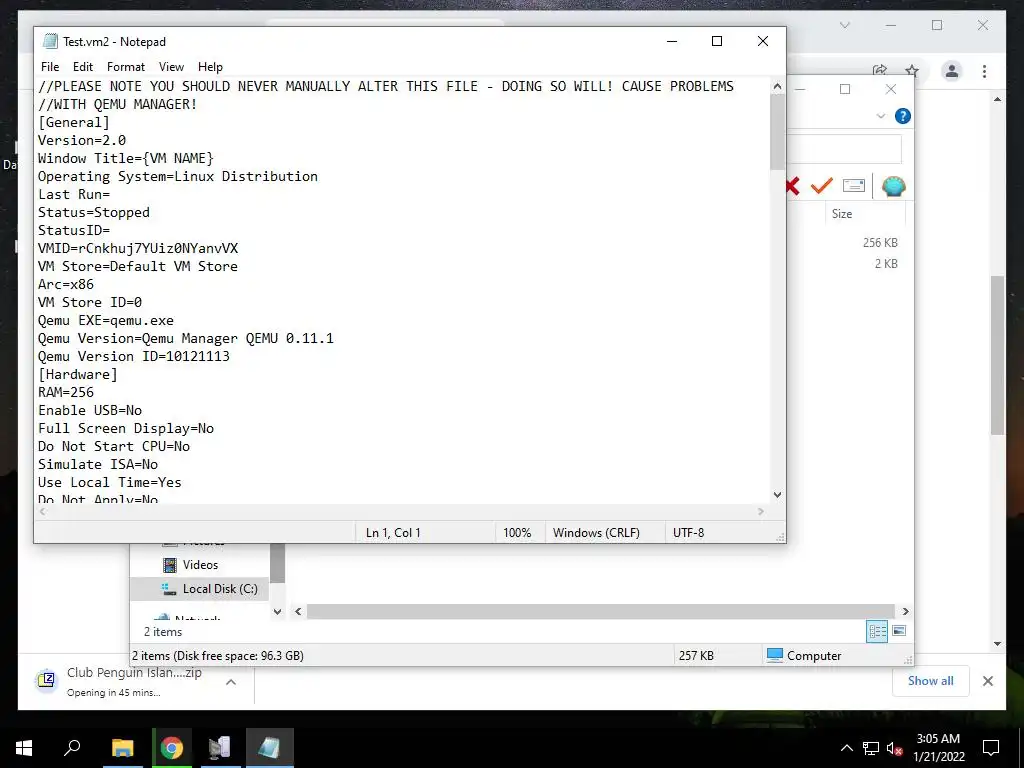The image size is (1024, 768).
Task: Click the Chrome share page icon
Action: pos(880,71)
